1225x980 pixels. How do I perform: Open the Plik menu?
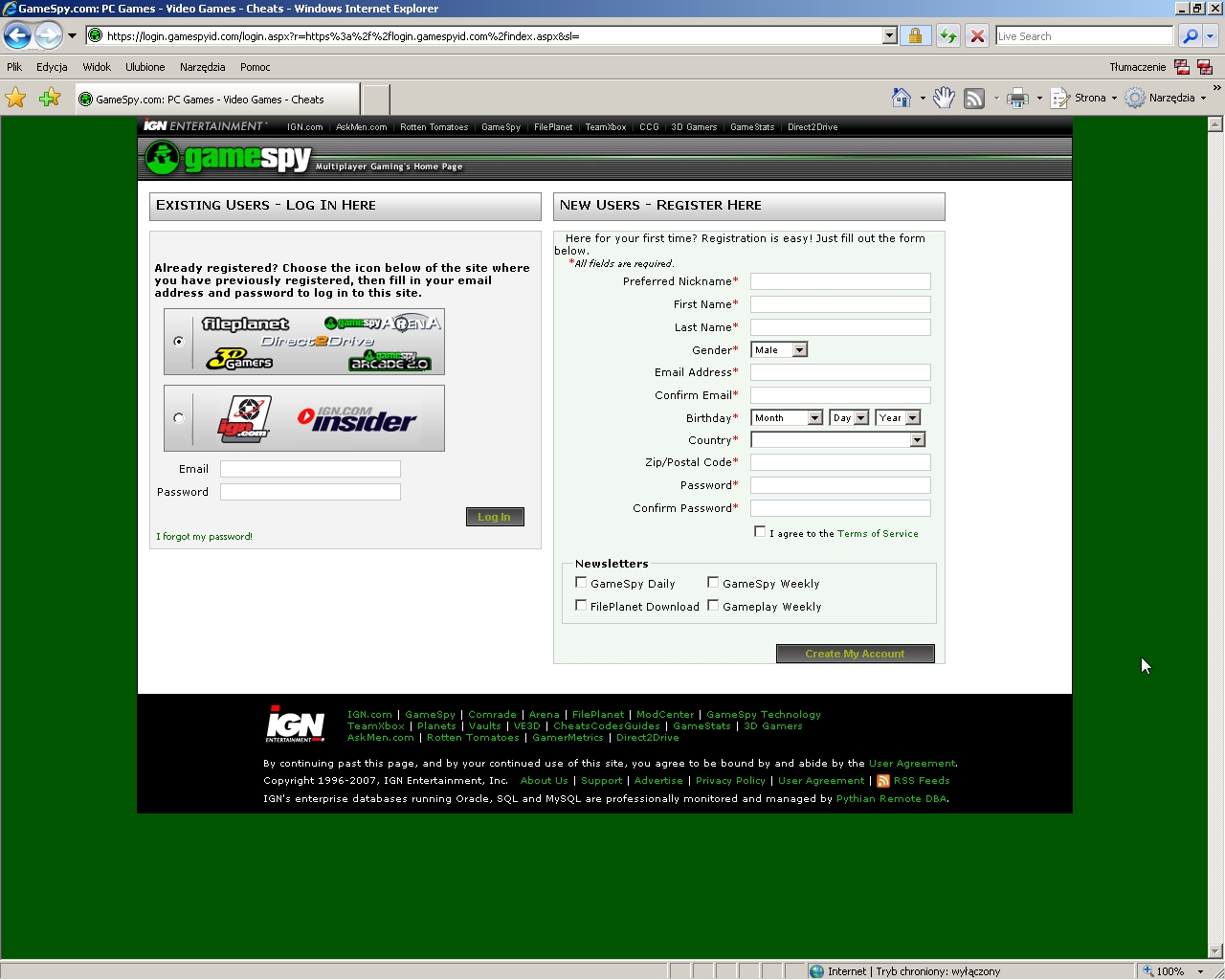click(14, 67)
